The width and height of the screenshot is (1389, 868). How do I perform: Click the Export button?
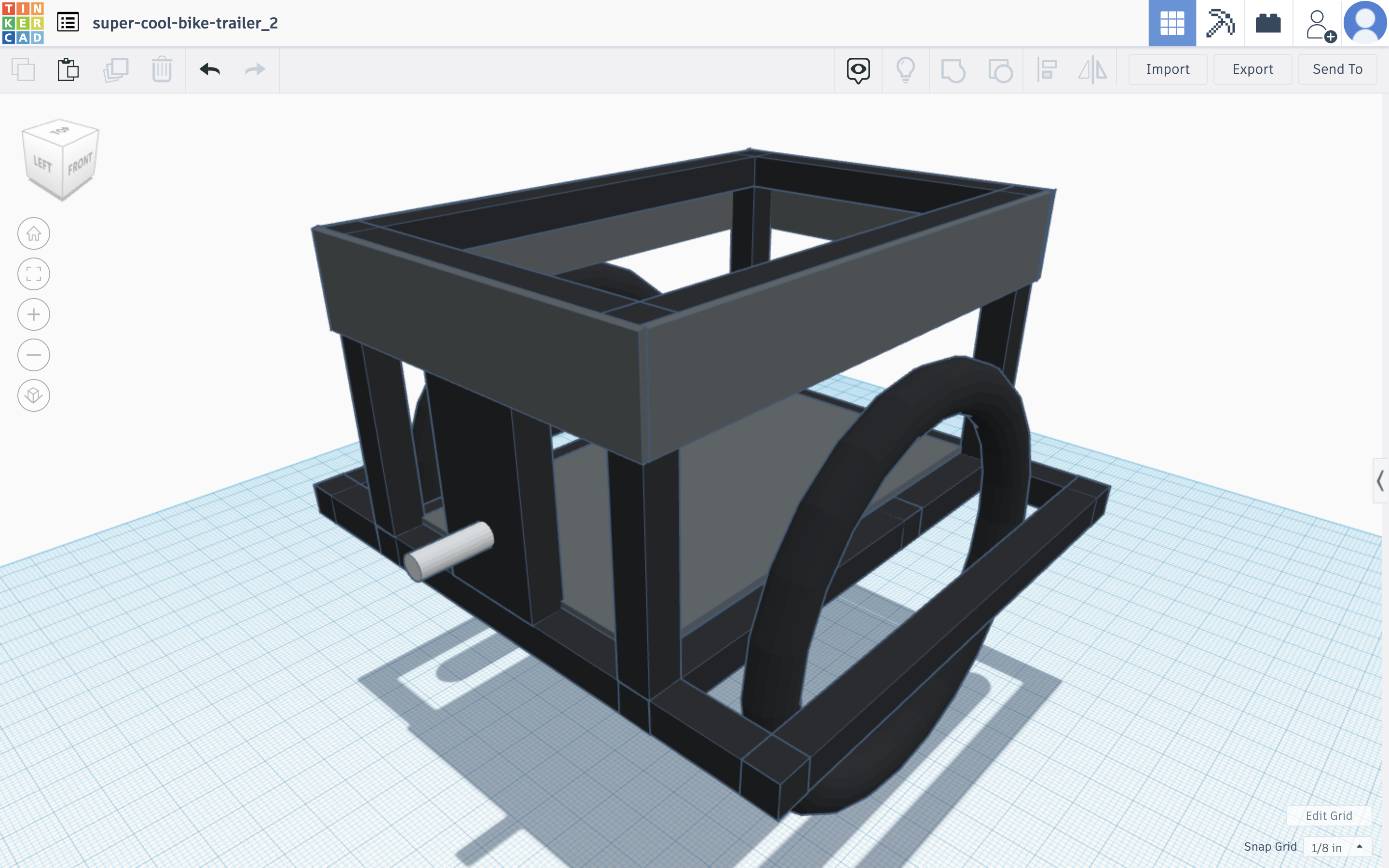1253,69
